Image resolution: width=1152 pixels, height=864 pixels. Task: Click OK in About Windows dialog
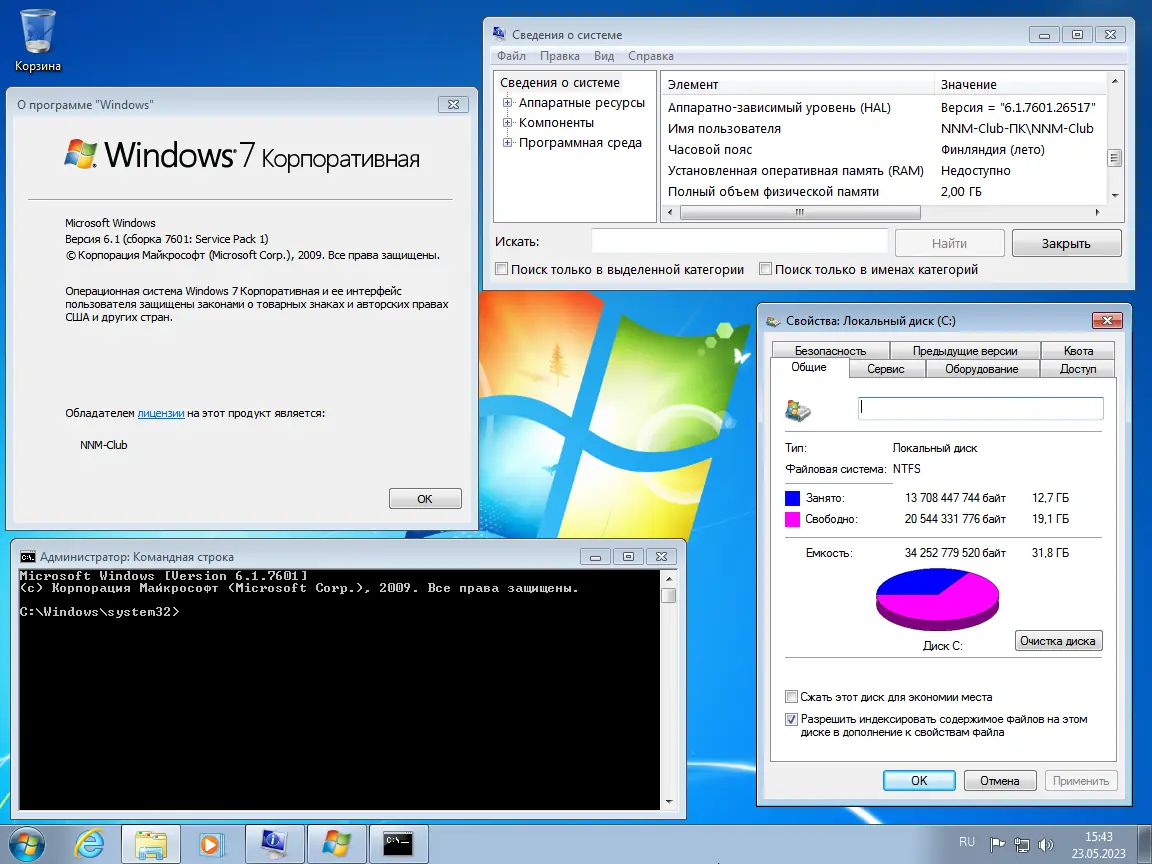pos(425,499)
